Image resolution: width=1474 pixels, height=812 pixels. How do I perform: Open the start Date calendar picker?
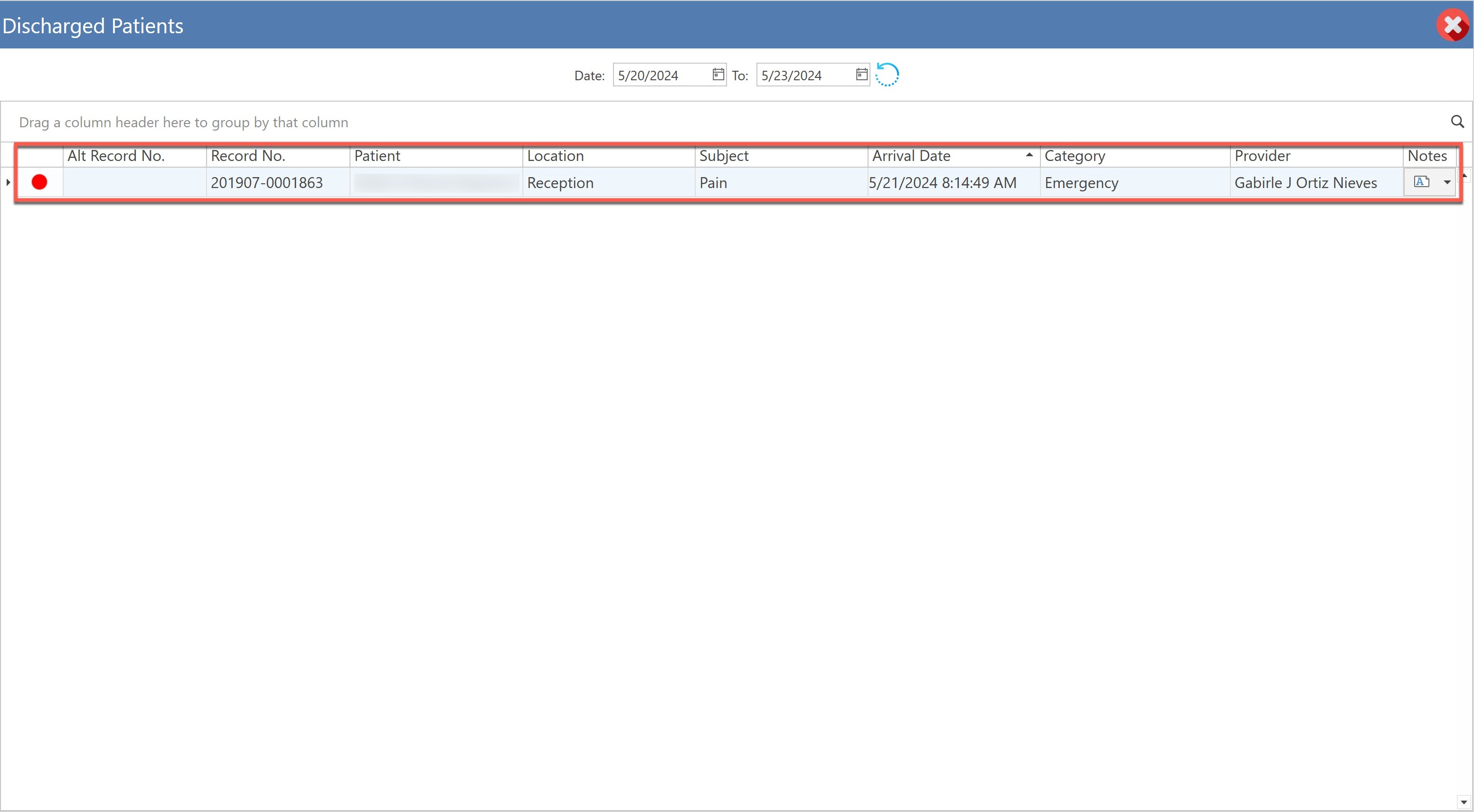718,75
